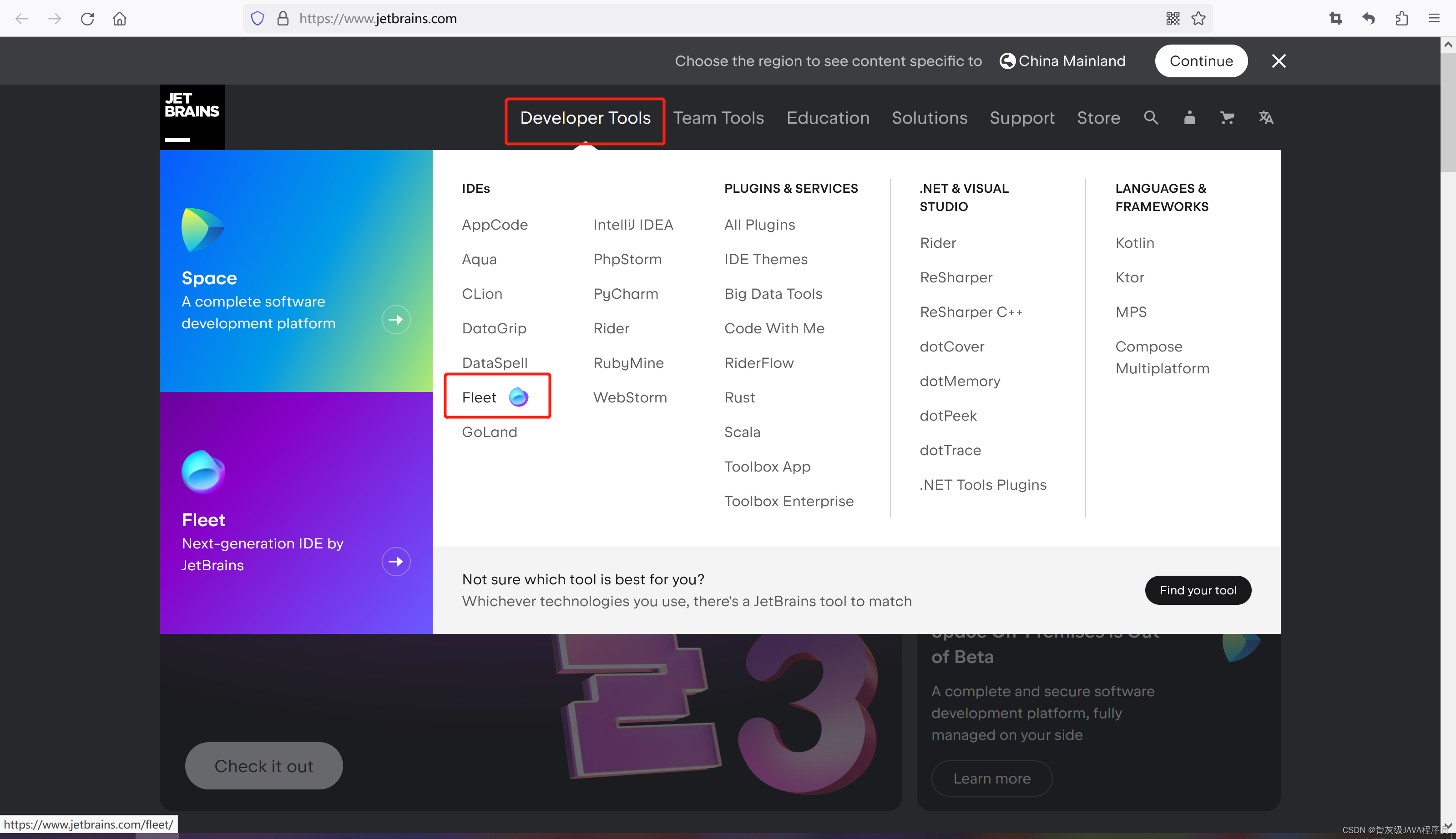Open the Solutions menu
This screenshot has height=839, width=1456.
tap(929, 118)
